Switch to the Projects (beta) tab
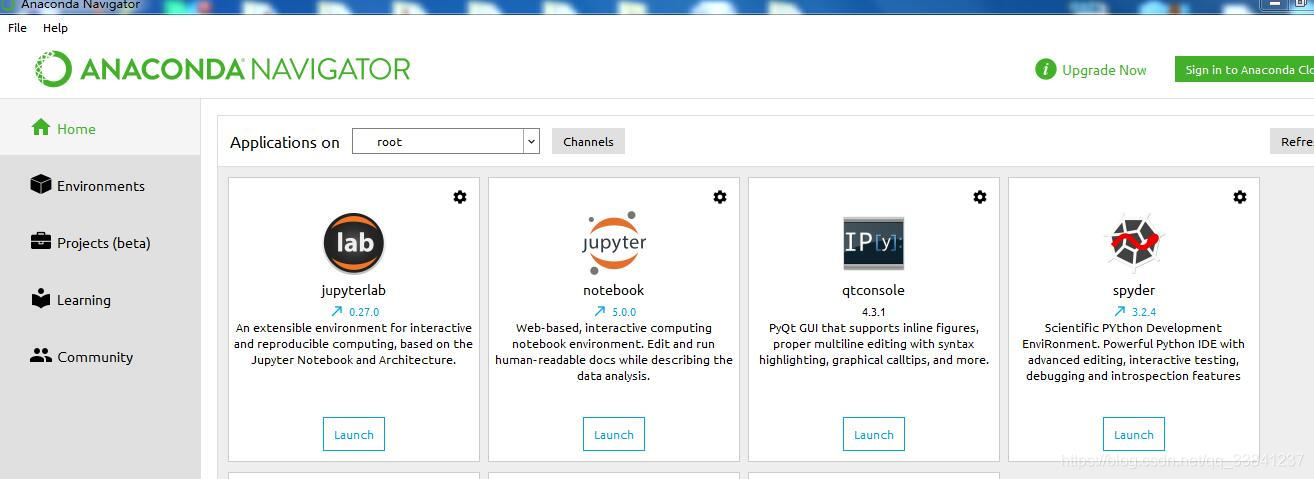This screenshot has height=479, width=1314. point(100,242)
